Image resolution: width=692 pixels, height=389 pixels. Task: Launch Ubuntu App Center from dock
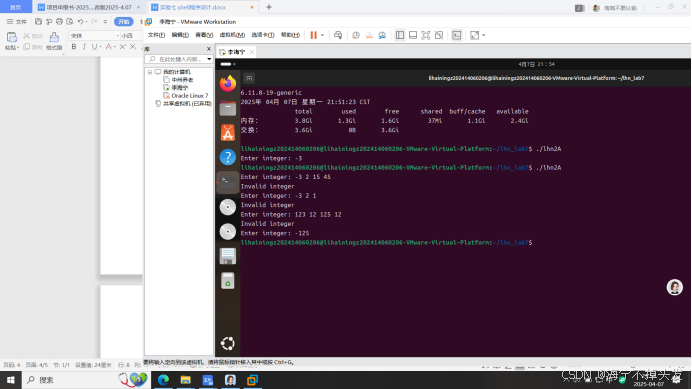(x=228, y=132)
